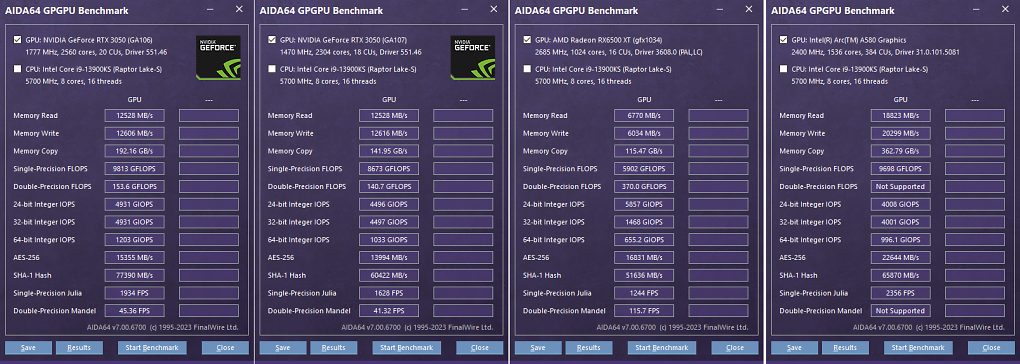Viewport: 1020px width, 364px height.
Task: Minimize the Radeon RX6500 XT window
Action: (719, 10)
